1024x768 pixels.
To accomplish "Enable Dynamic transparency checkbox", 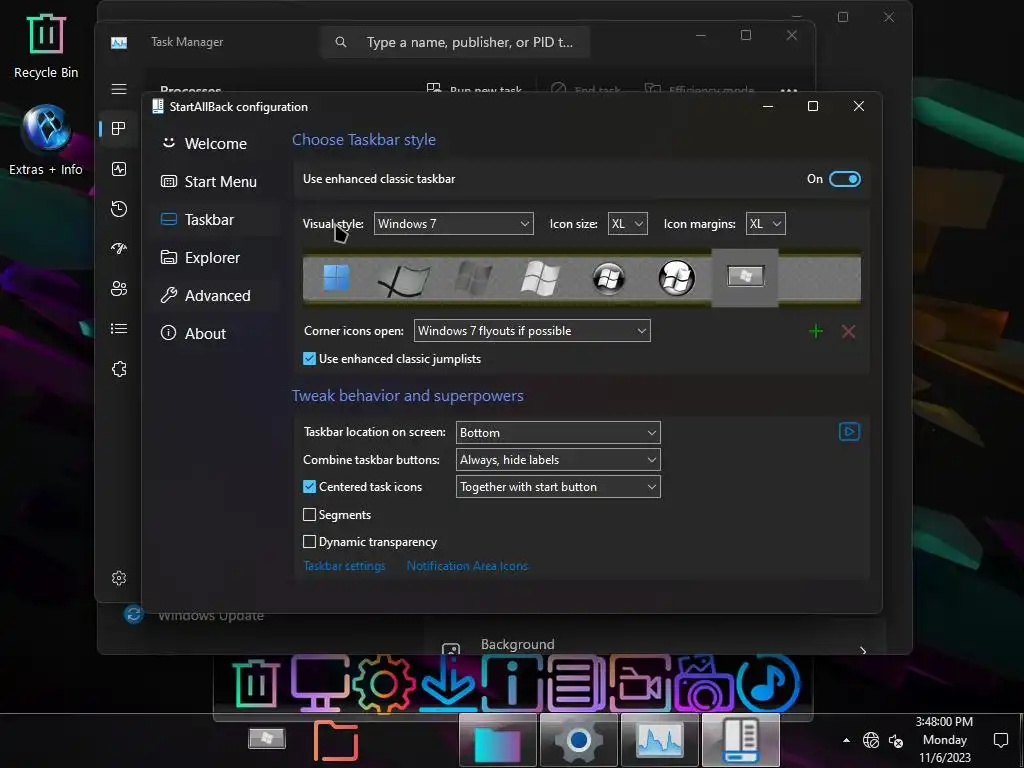I will pos(310,541).
